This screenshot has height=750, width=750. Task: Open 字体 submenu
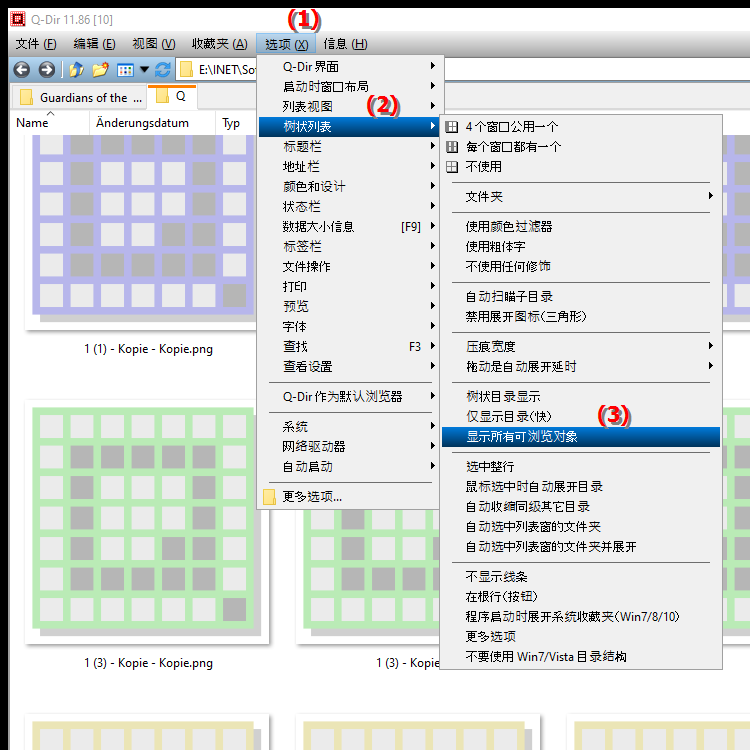click(349, 327)
